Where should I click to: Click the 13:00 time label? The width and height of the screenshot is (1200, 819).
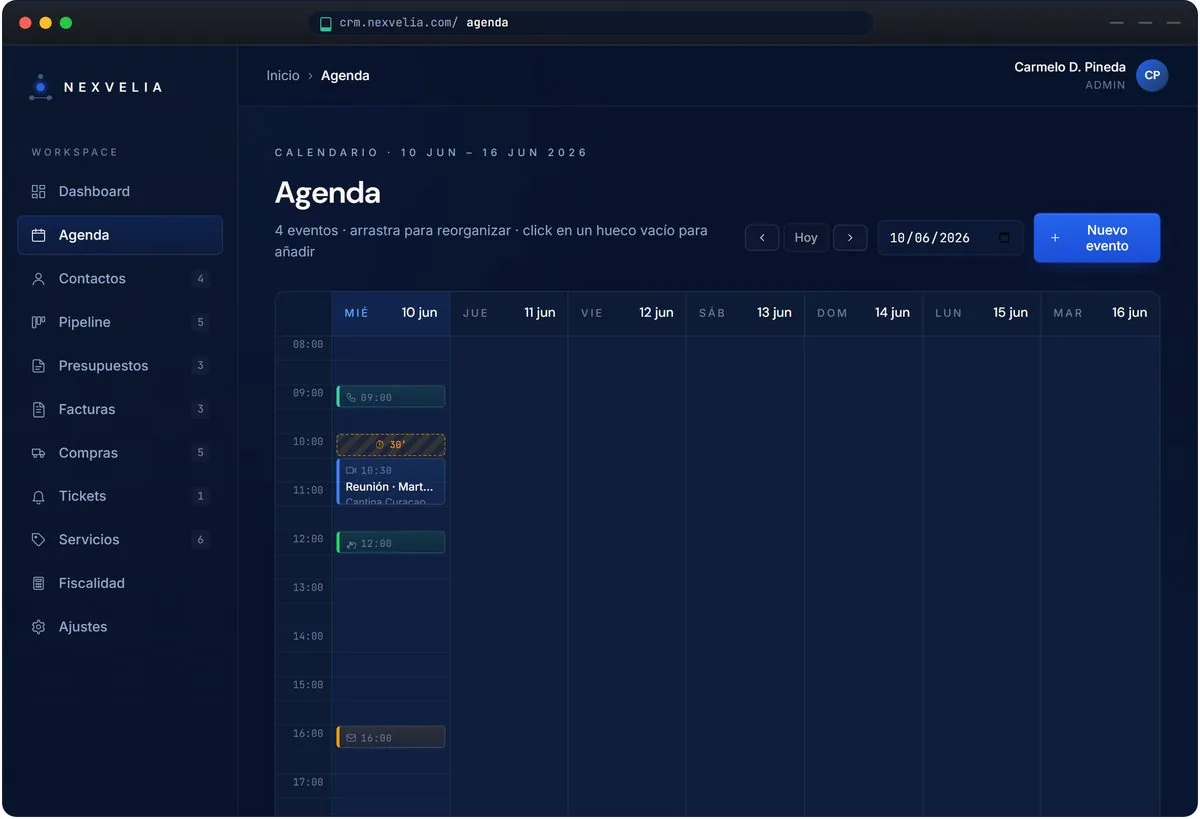[x=308, y=588]
